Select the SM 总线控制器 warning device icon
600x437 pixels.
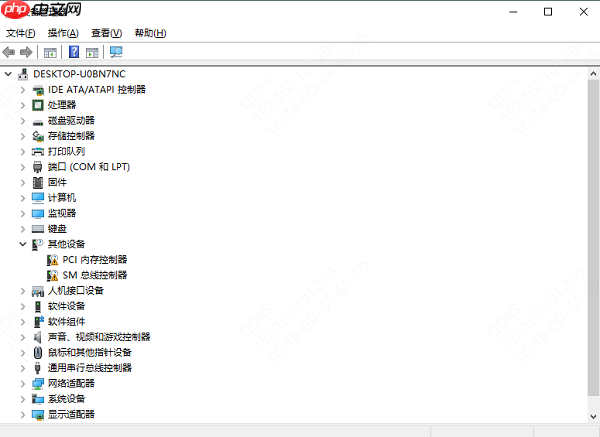(52, 276)
